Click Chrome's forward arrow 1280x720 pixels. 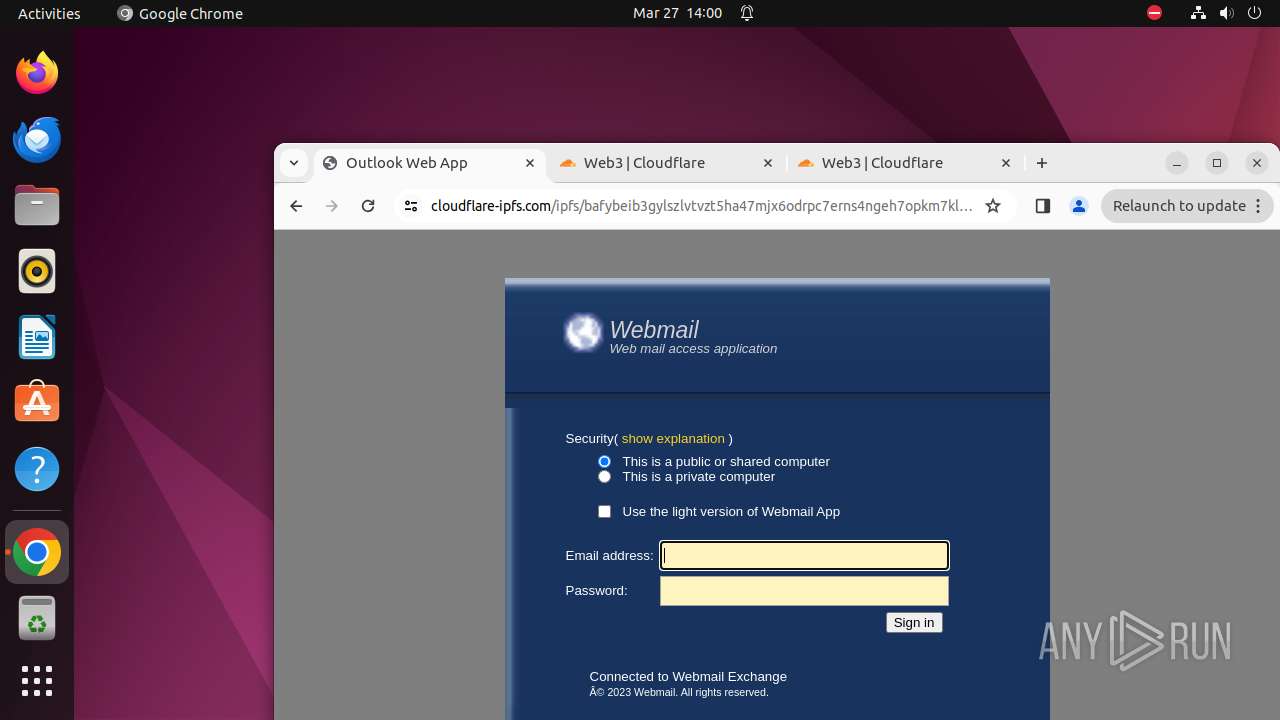coord(332,206)
